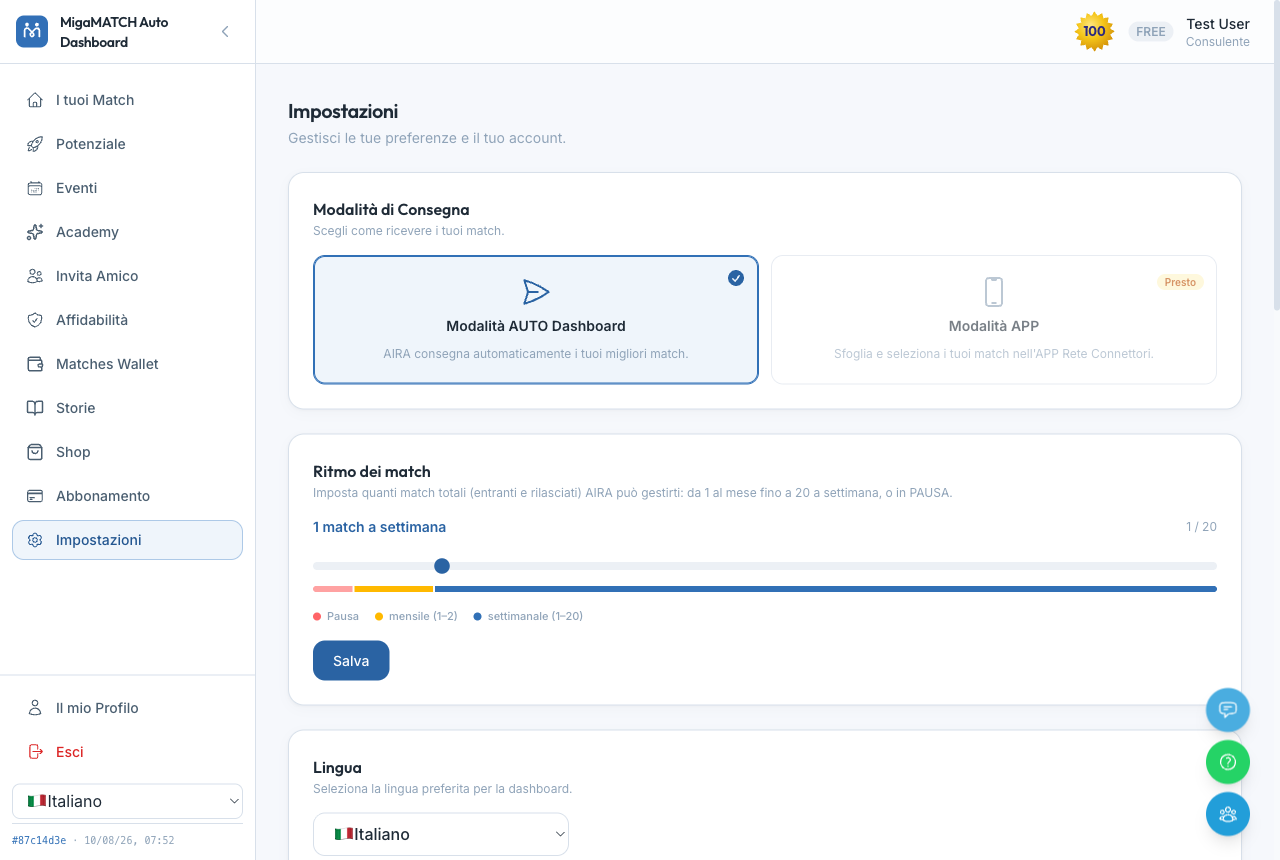Open the blue chat floating button
The height and width of the screenshot is (860, 1280).
click(1228, 710)
